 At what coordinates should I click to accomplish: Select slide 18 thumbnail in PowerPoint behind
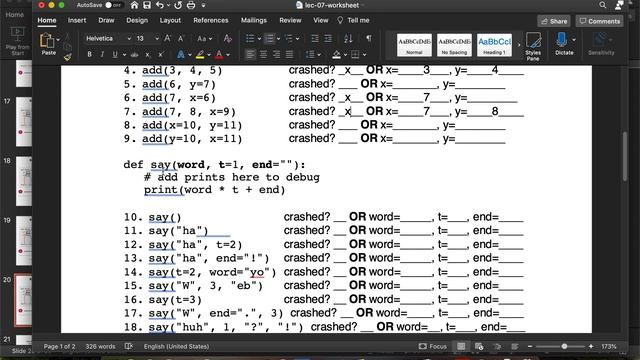click(24, 181)
